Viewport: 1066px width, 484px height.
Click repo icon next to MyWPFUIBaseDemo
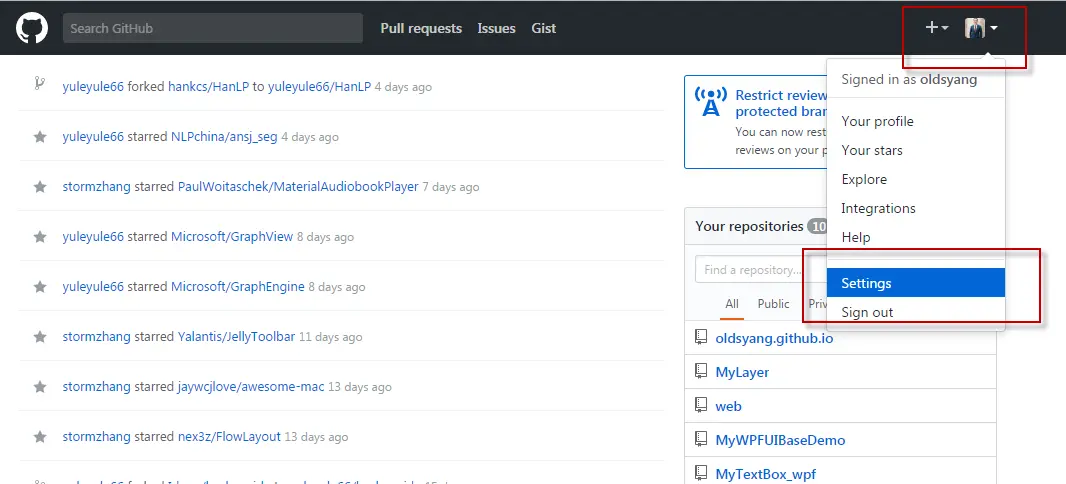coord(701,438)
